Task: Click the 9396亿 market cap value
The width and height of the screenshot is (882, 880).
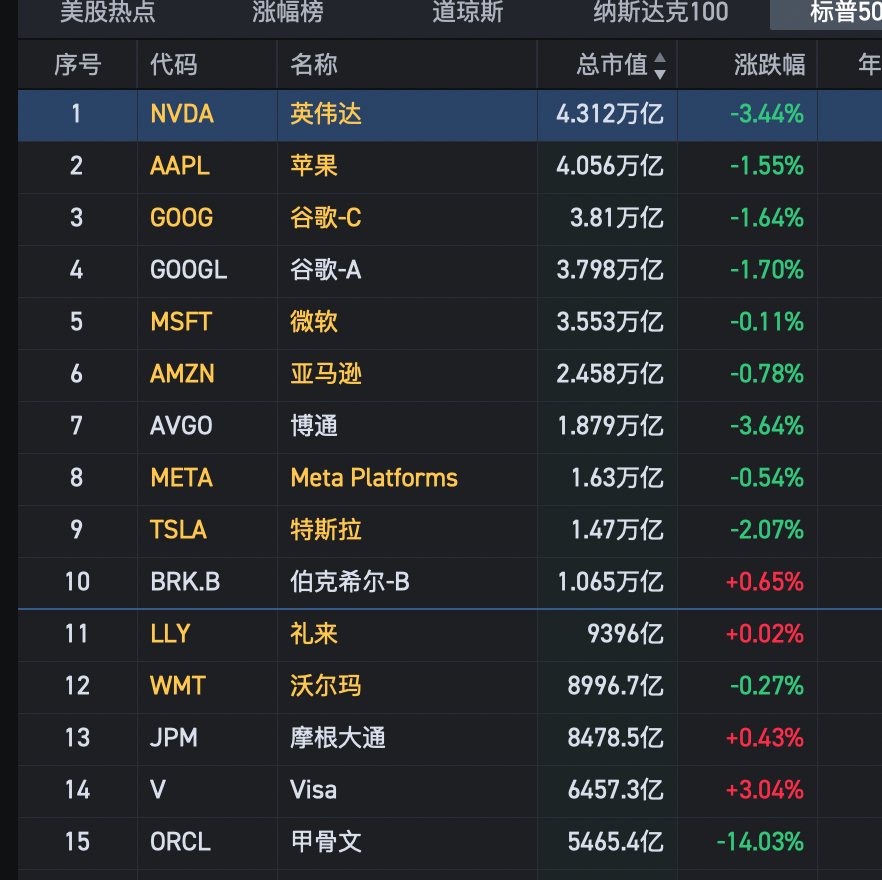Action: pos(626,634)
